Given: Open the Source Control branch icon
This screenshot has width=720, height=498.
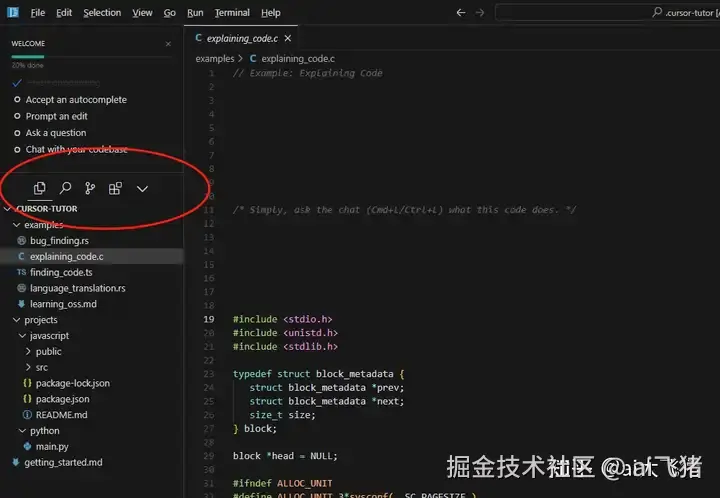Looking at the screenshot, I should [90, 188].
